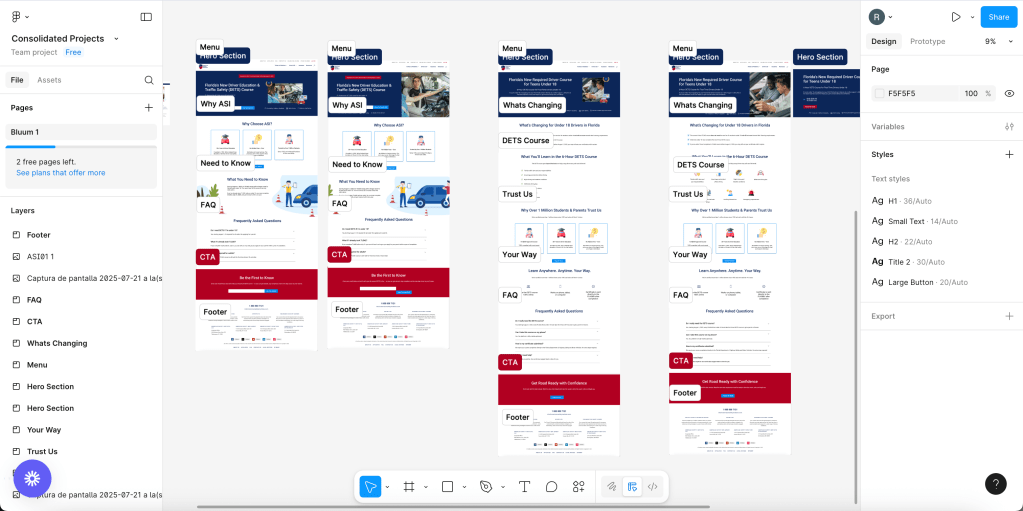Click the page background color swatch F5F5F5
Image resolution: width=1023 pixels, height=511 pixels.
coord(880,93)
